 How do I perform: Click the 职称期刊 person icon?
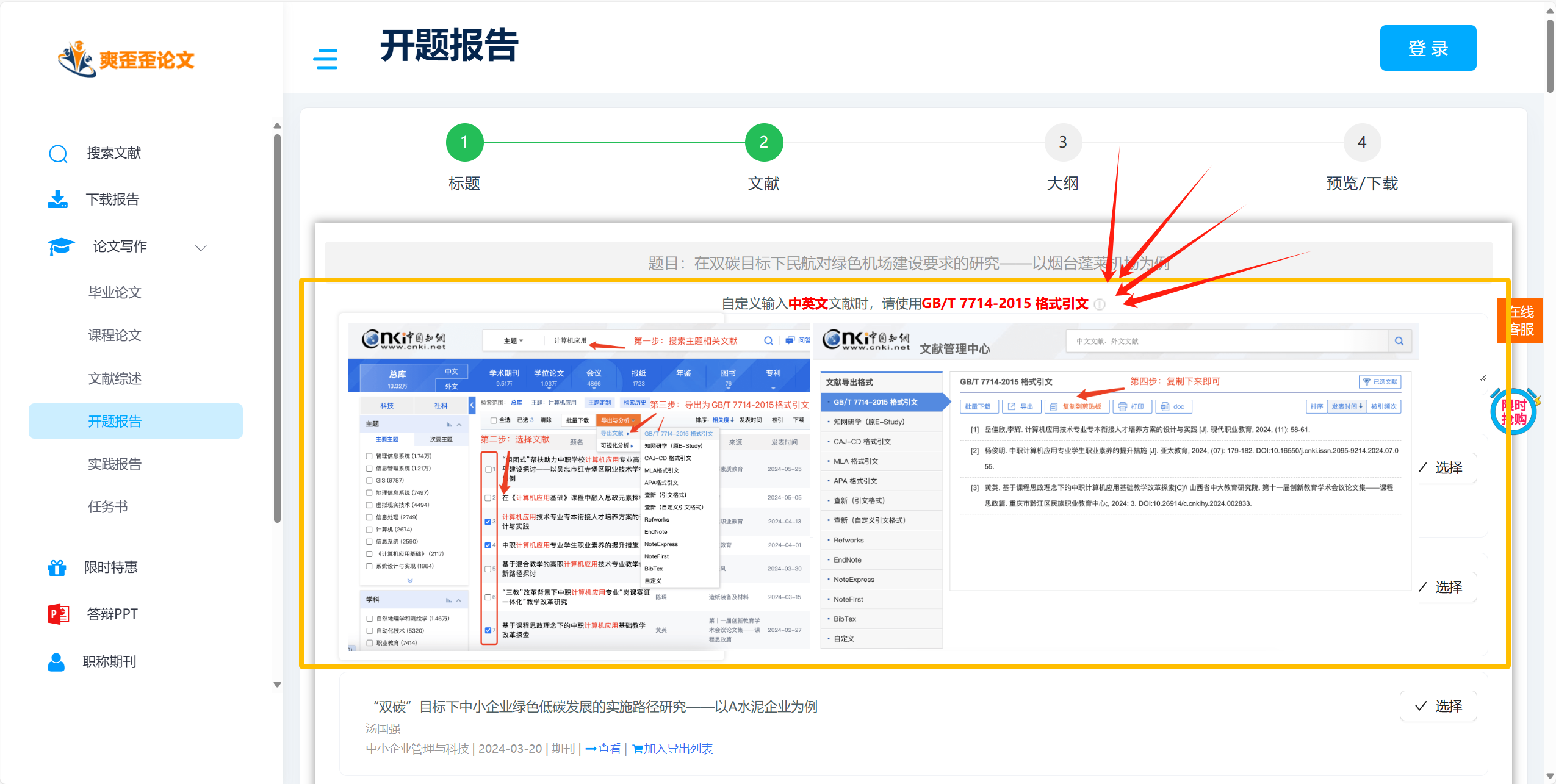[x=56, y=662]
